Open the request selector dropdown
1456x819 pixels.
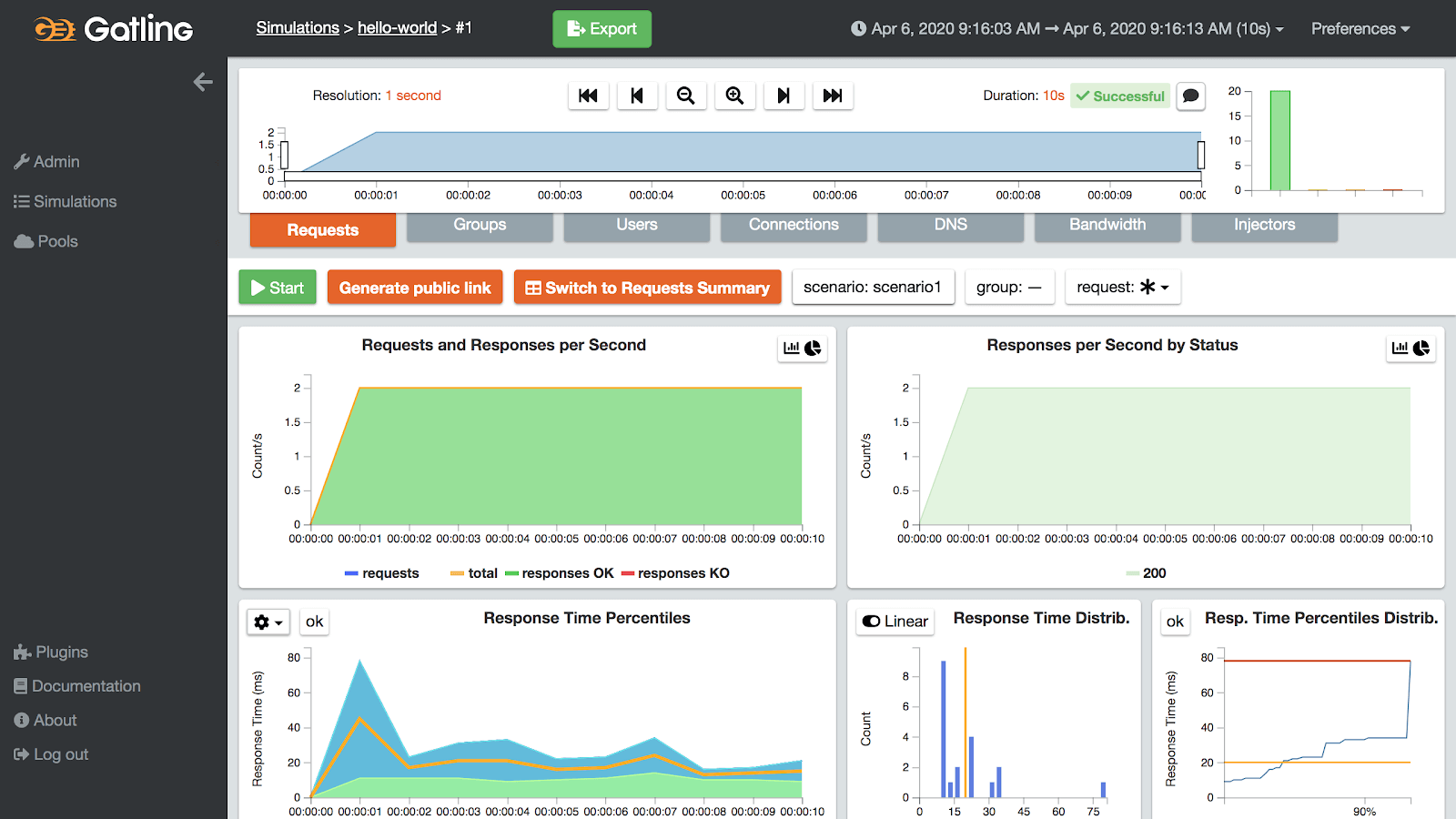tap(1123, 287)
